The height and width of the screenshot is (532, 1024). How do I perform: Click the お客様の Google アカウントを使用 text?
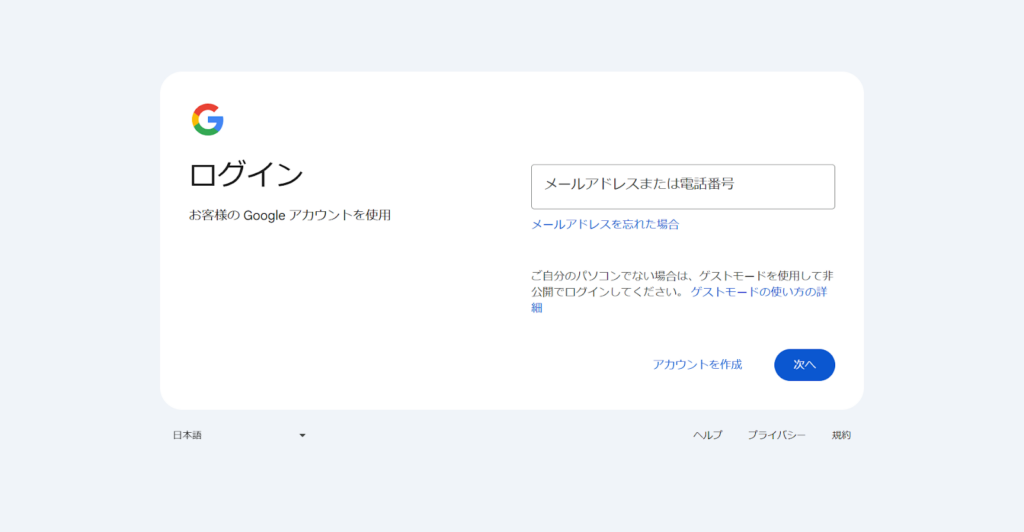coord(289,215)
